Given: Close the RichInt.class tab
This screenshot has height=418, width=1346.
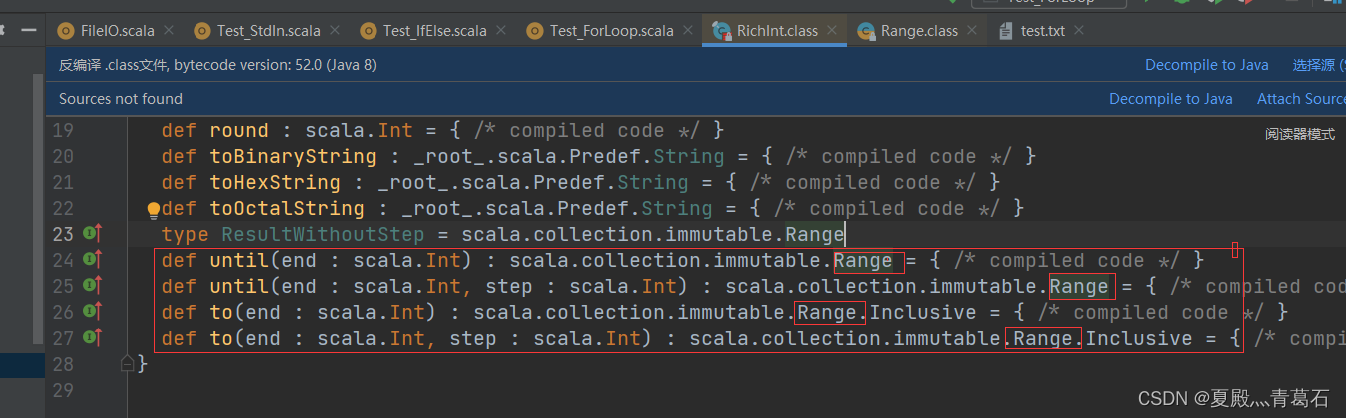Looking at the screenshot, I should pos(832,31).
